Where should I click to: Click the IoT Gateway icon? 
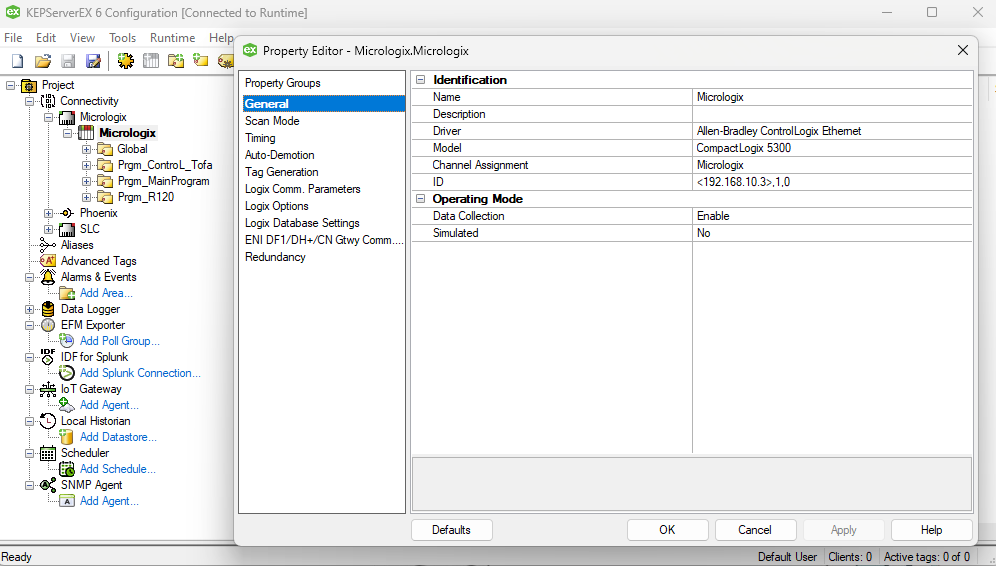pos(48,389)
